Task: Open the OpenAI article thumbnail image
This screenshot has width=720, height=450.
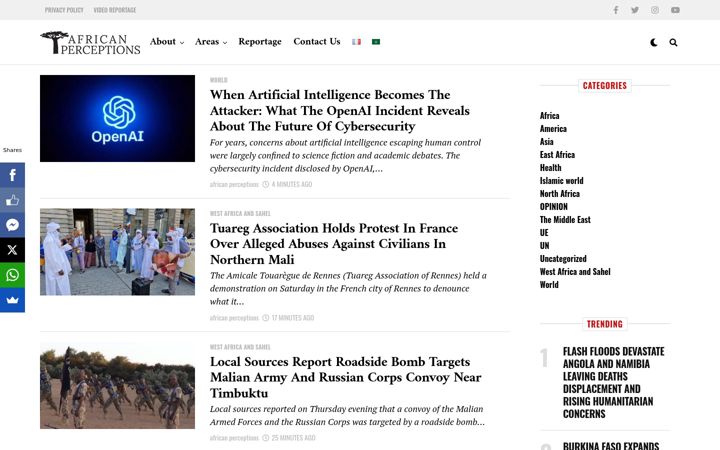Action: (x=117, y=118)
